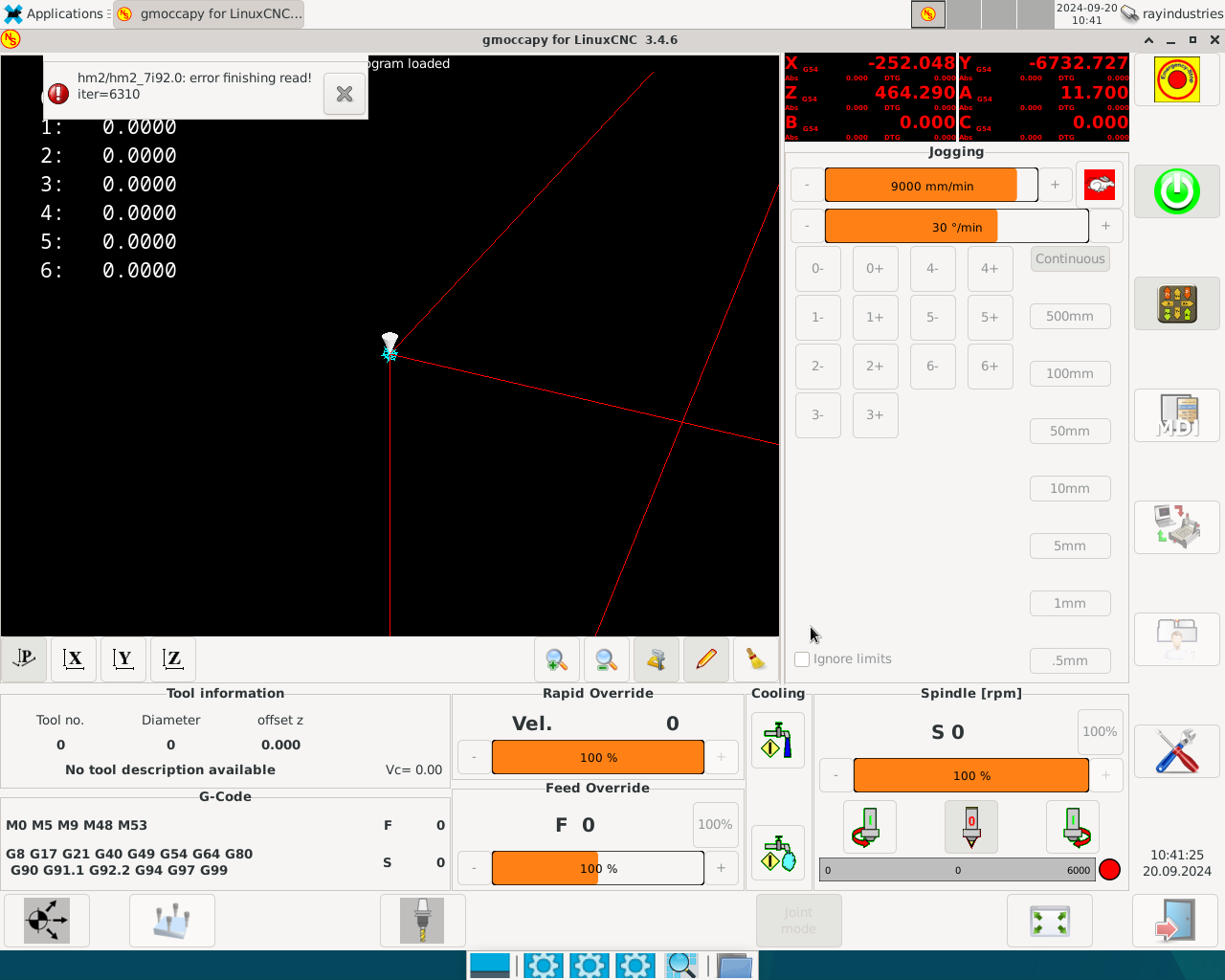
Task: Toggle tool path pencil icon
Action: click(x=706, y=659)
